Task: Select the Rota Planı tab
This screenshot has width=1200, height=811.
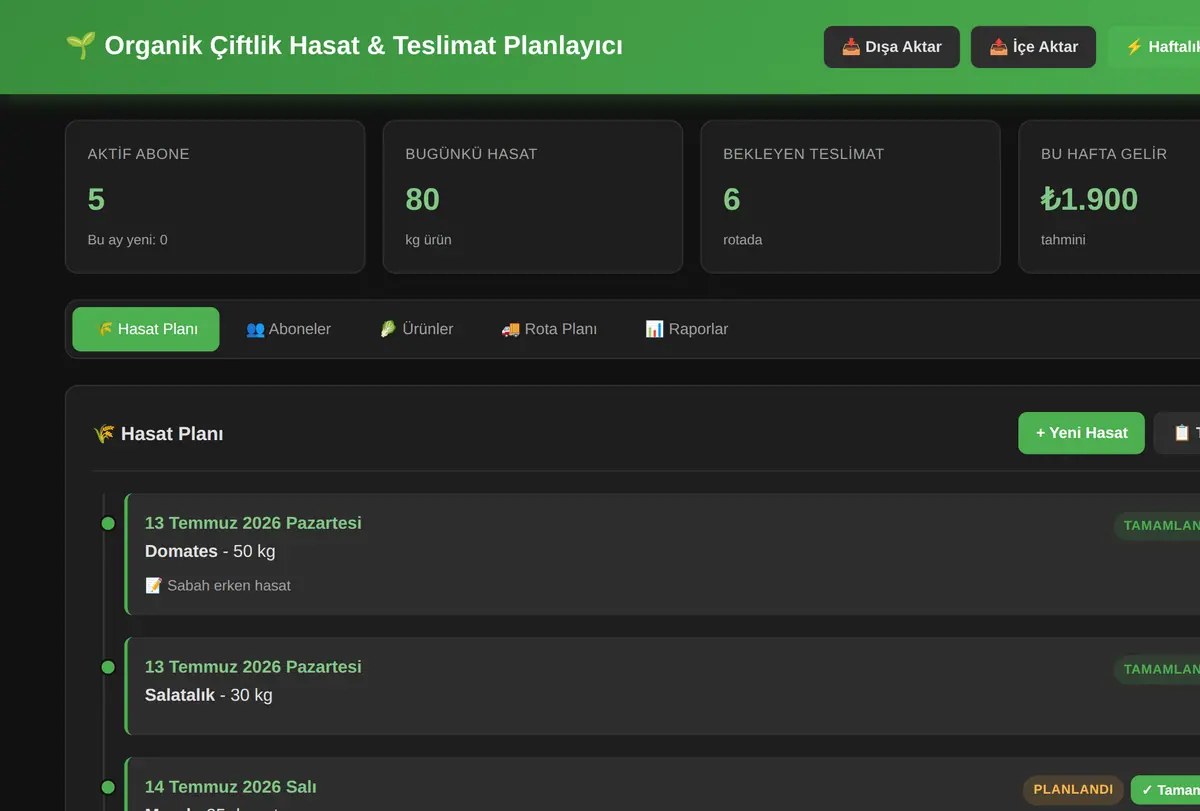Action: click(x=549, y=329)
